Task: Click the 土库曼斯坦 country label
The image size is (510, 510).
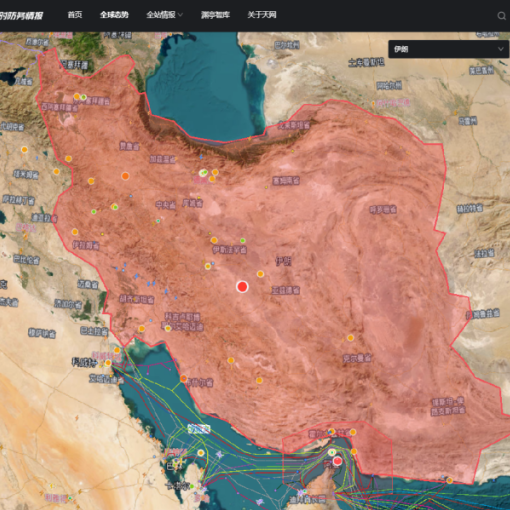Action: [366, 62]
